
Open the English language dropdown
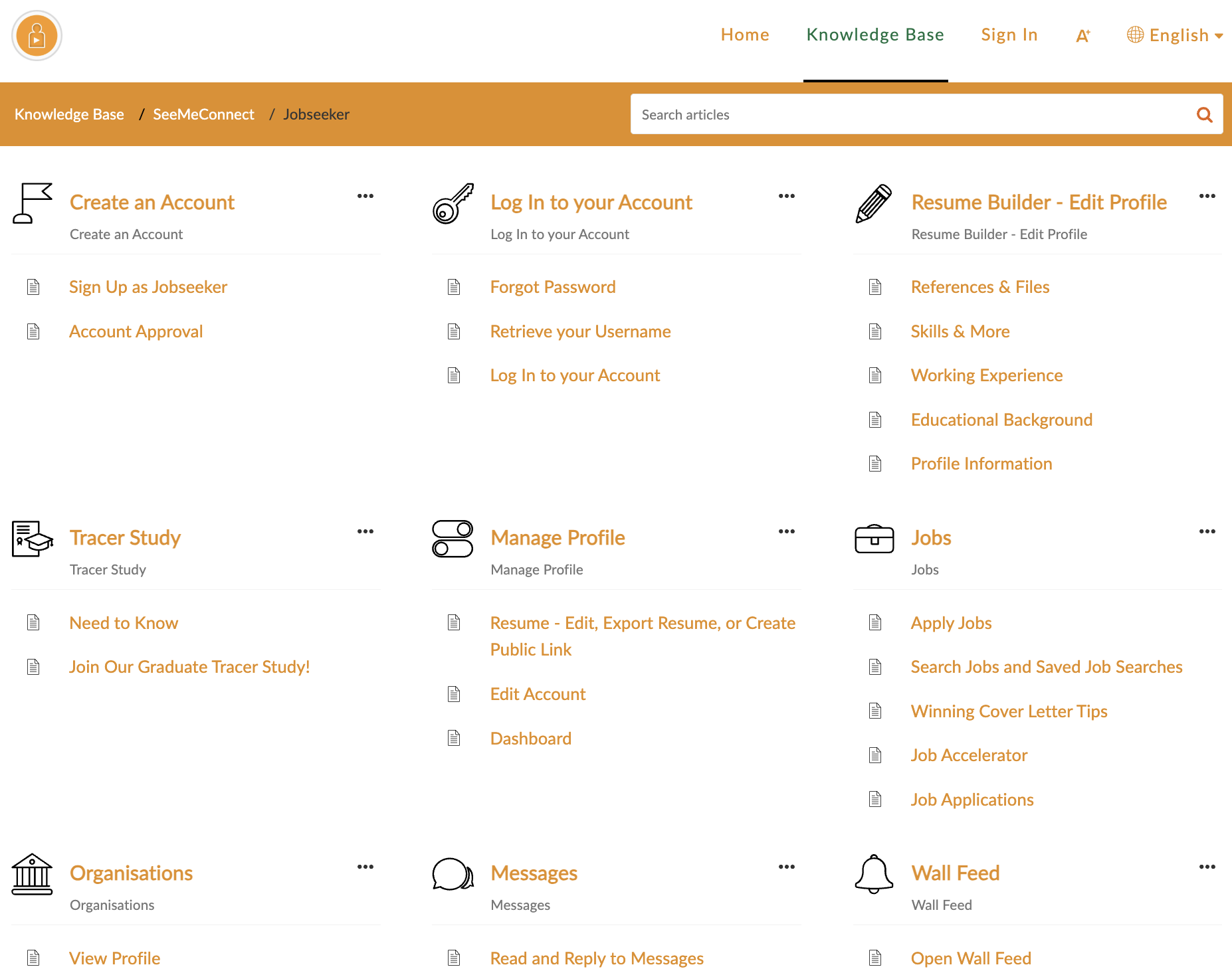coord(1175,35)
